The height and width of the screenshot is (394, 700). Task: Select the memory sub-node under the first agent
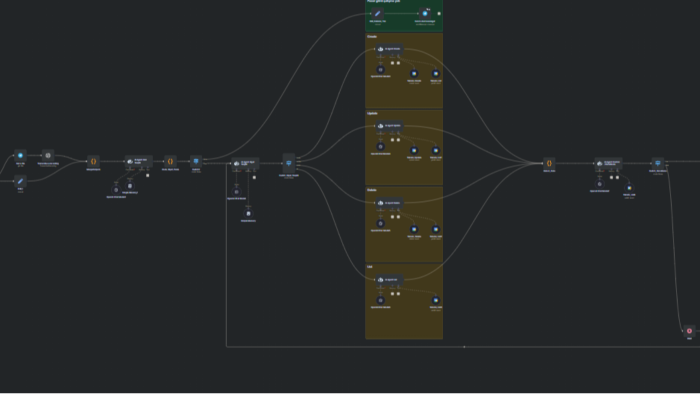pyautogui.click(x=130, y=186)
